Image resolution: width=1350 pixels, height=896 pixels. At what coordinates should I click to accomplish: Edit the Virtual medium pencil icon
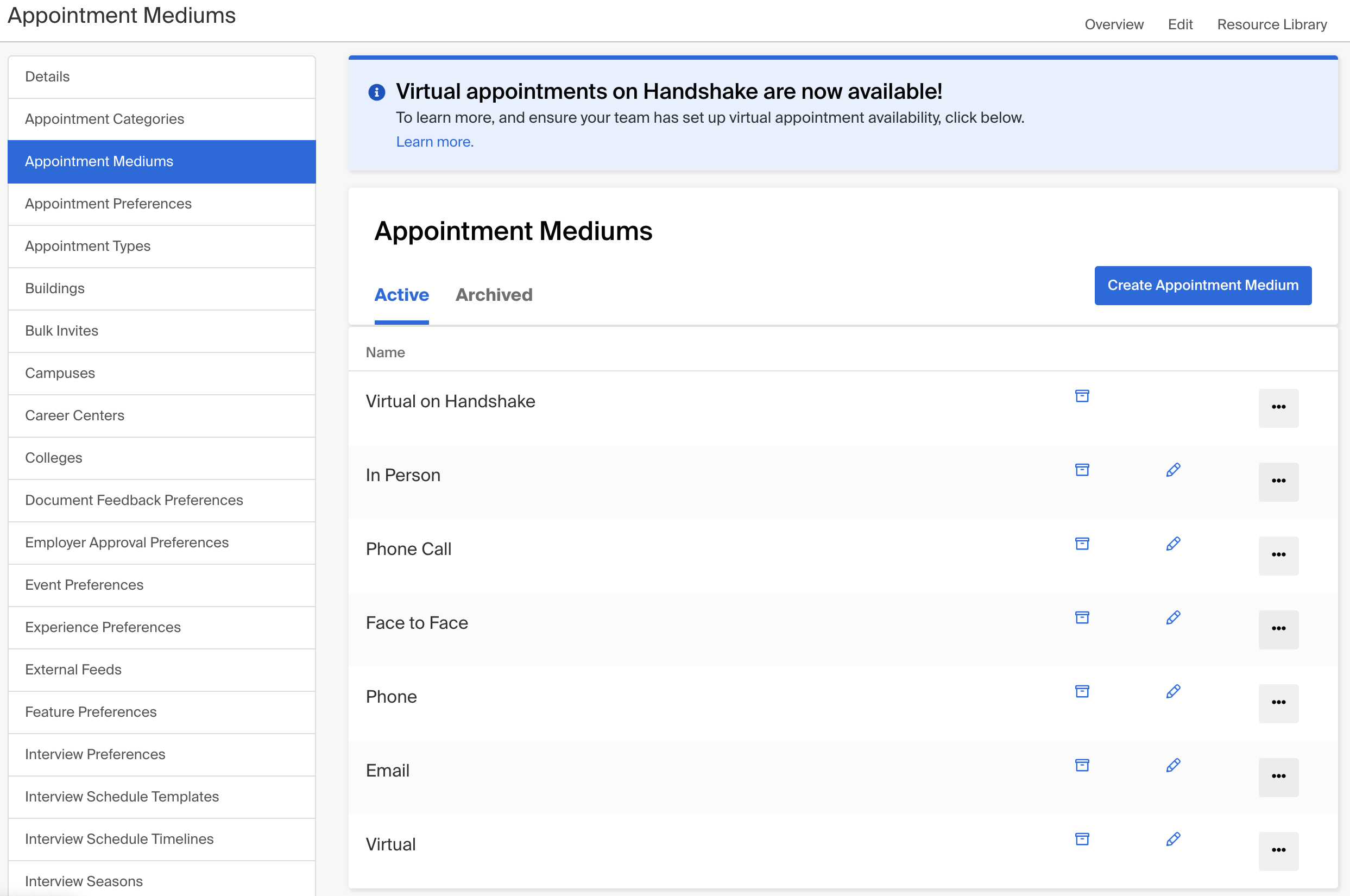point(1174,839)
